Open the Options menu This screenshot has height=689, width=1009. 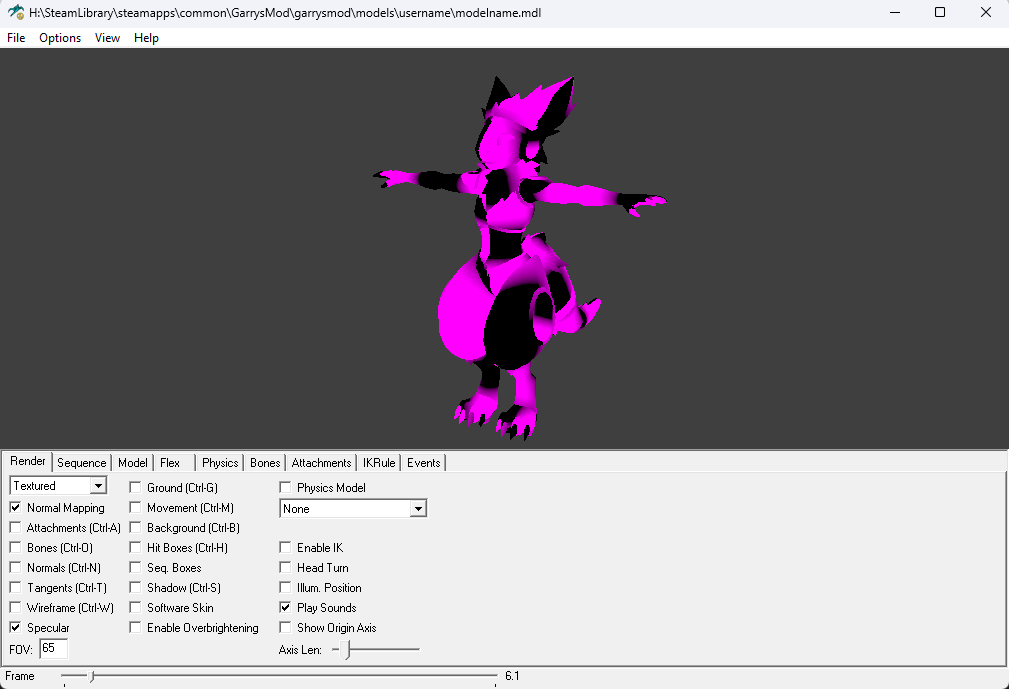click(x=60, y=38)
